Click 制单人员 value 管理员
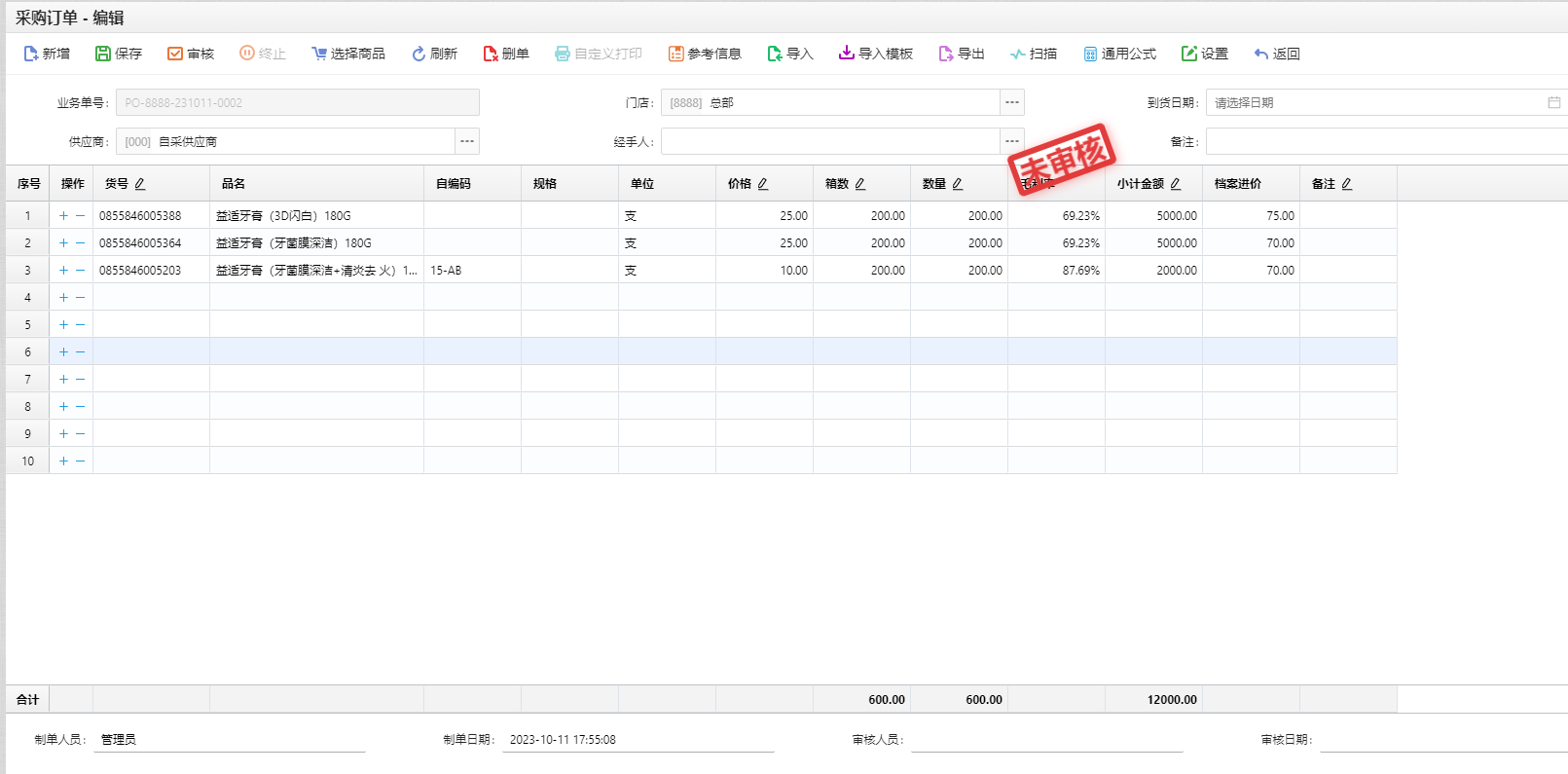Viewport: 1568px width, 774px height. tap(119, 740)
